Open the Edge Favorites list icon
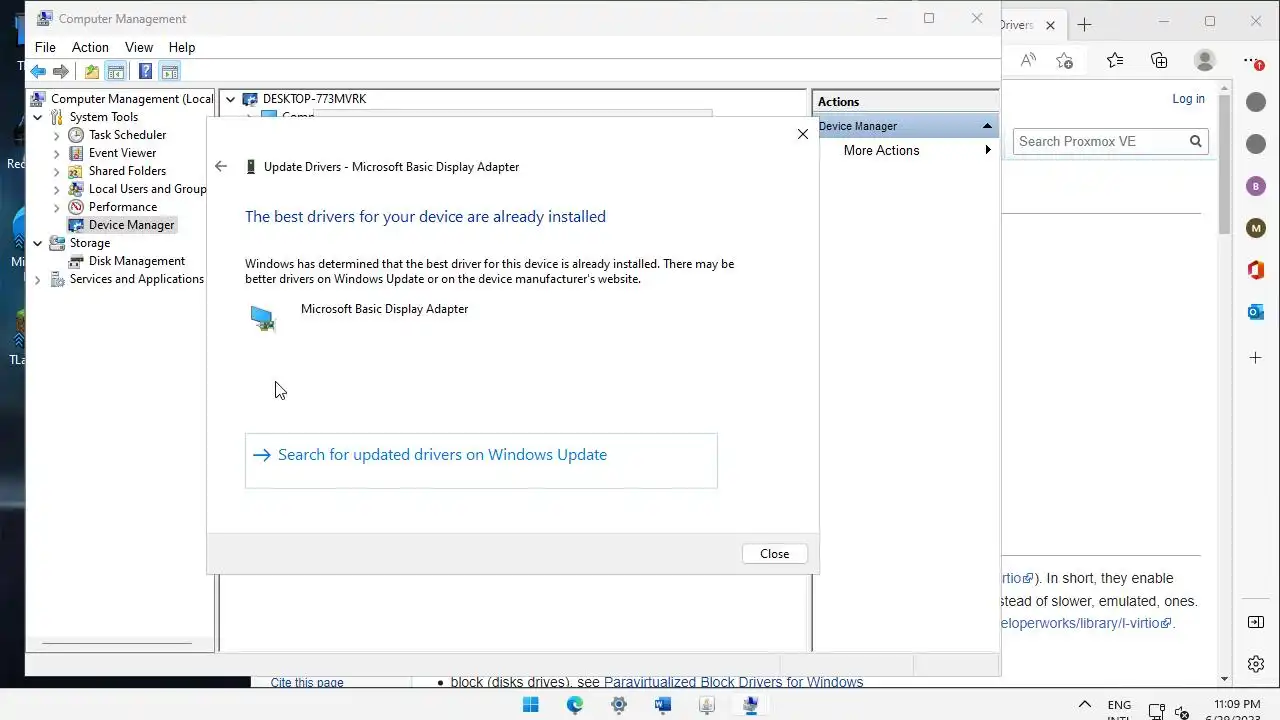This screenshot has height=720, width=1280. tap(1115, 60)
